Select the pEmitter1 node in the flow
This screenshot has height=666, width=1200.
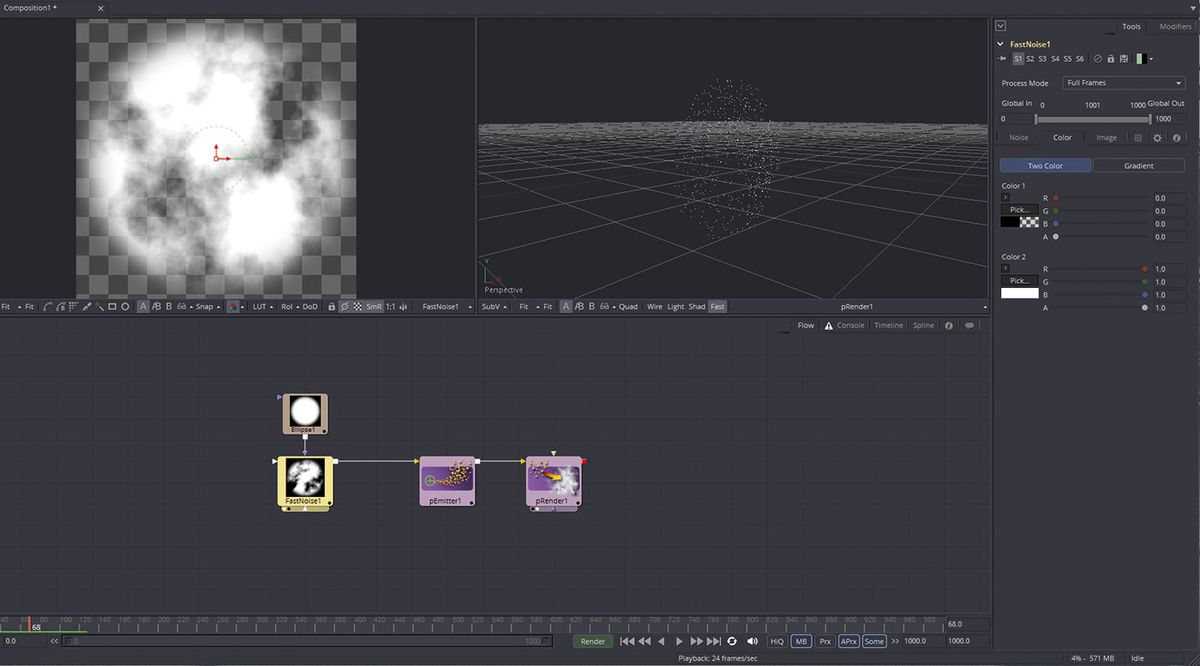pos(447,481)
